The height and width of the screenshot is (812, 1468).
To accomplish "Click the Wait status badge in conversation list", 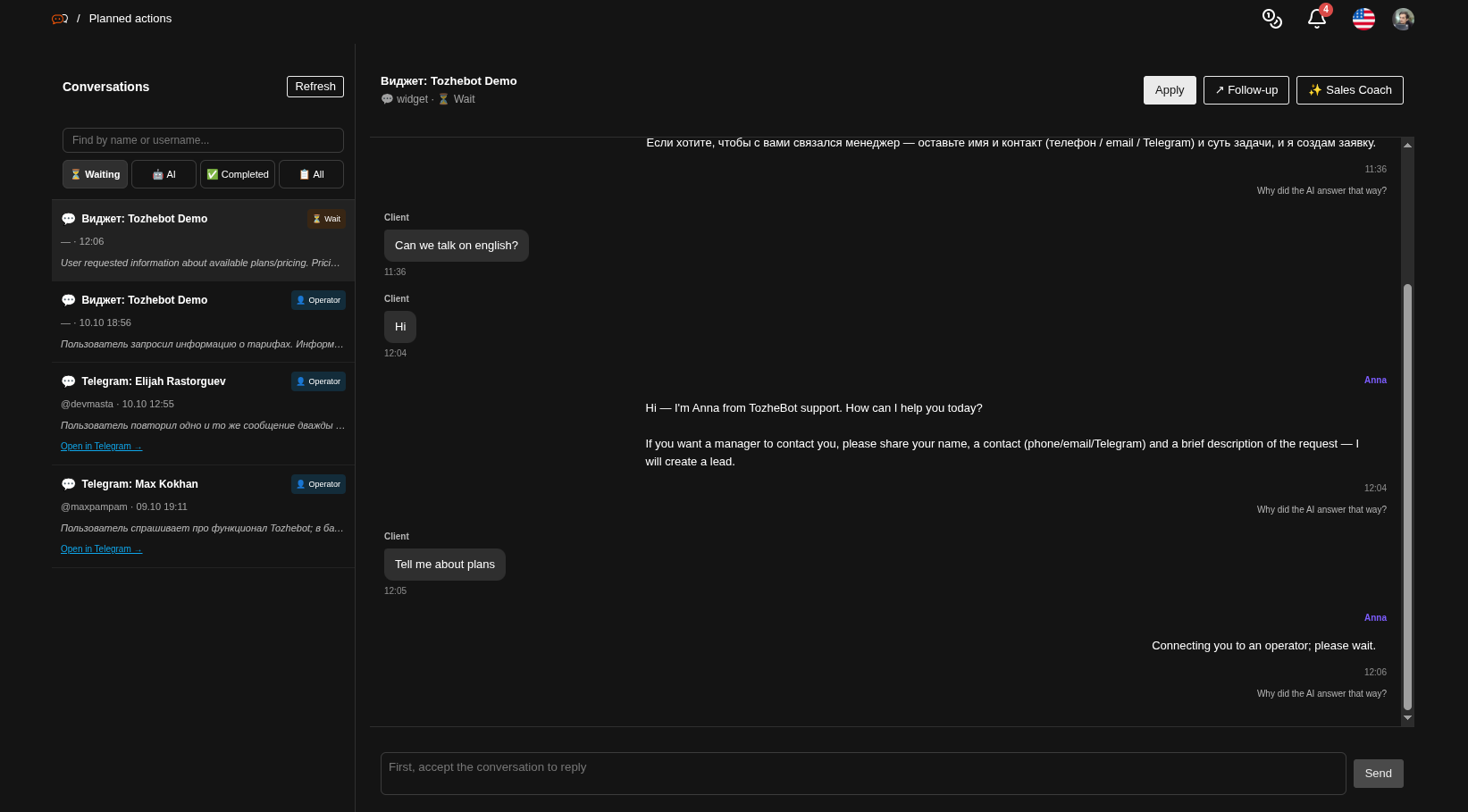I will coord(326,219).
